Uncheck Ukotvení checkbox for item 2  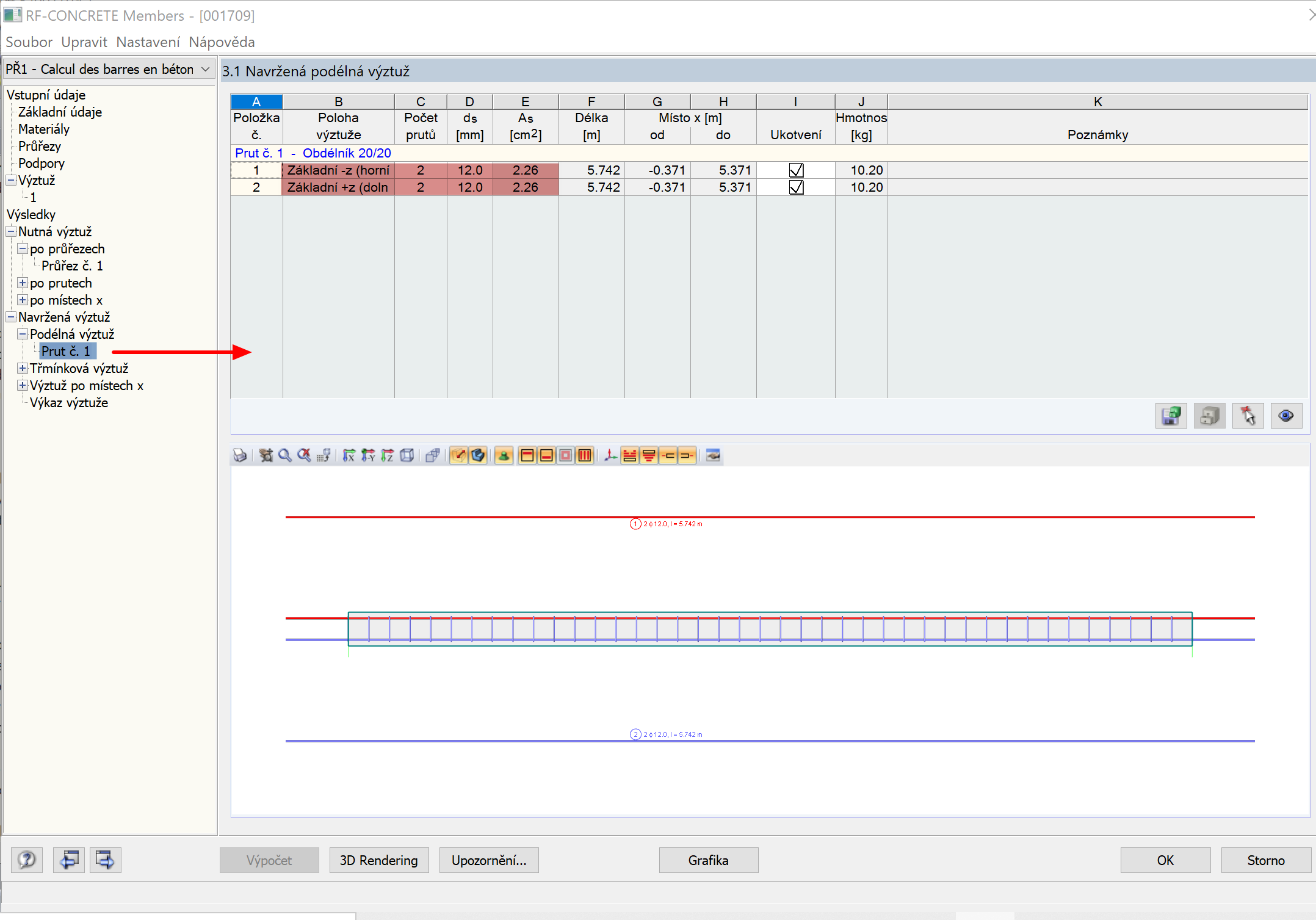coord(796,187)
